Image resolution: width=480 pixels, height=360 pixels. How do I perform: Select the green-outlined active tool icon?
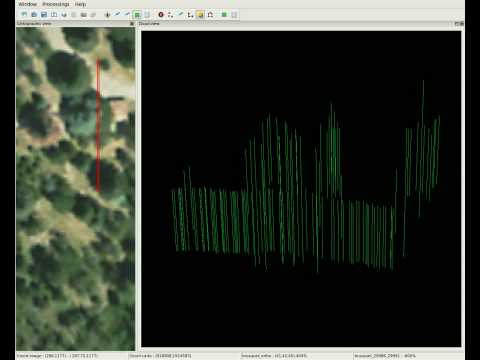(137, 15)
